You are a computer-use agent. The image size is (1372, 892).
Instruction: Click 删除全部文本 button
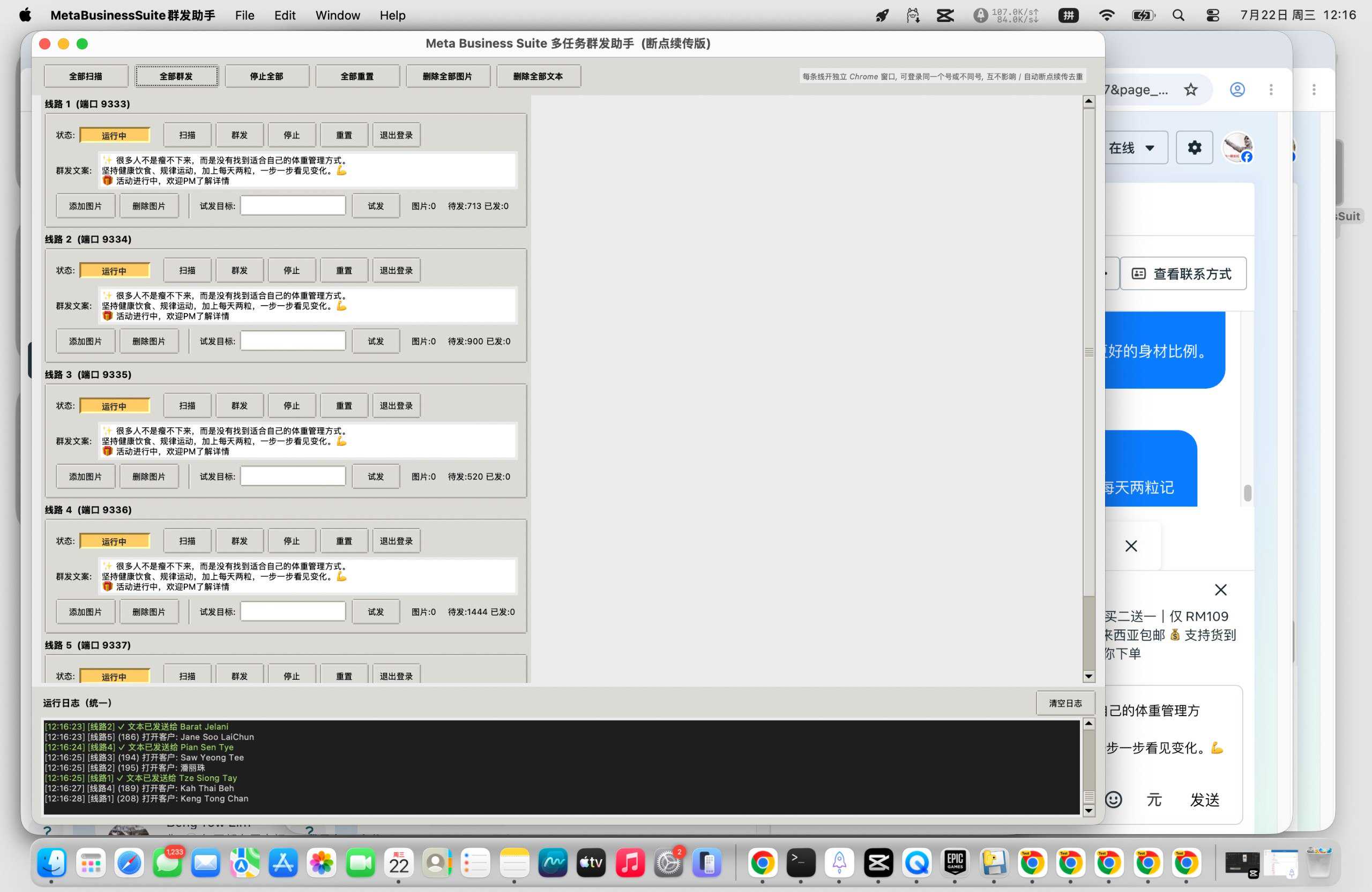(539, 76)
